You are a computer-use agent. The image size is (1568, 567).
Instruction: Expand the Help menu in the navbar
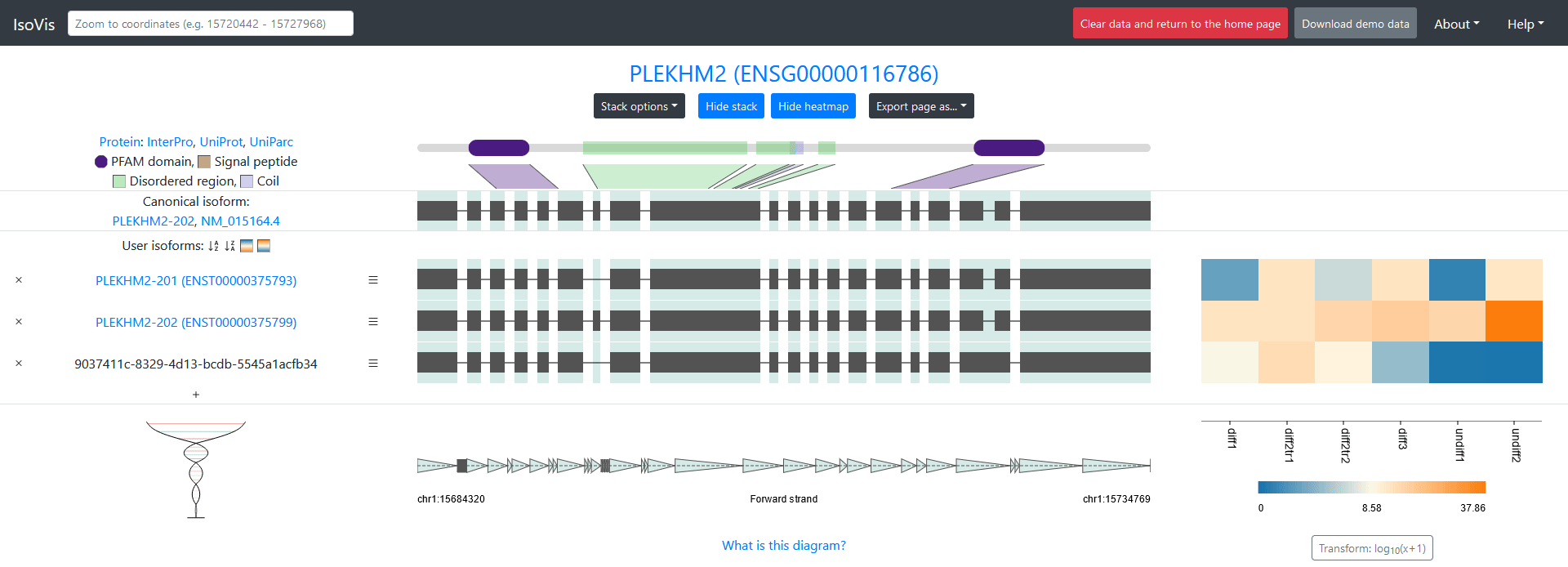[1526, 24]
